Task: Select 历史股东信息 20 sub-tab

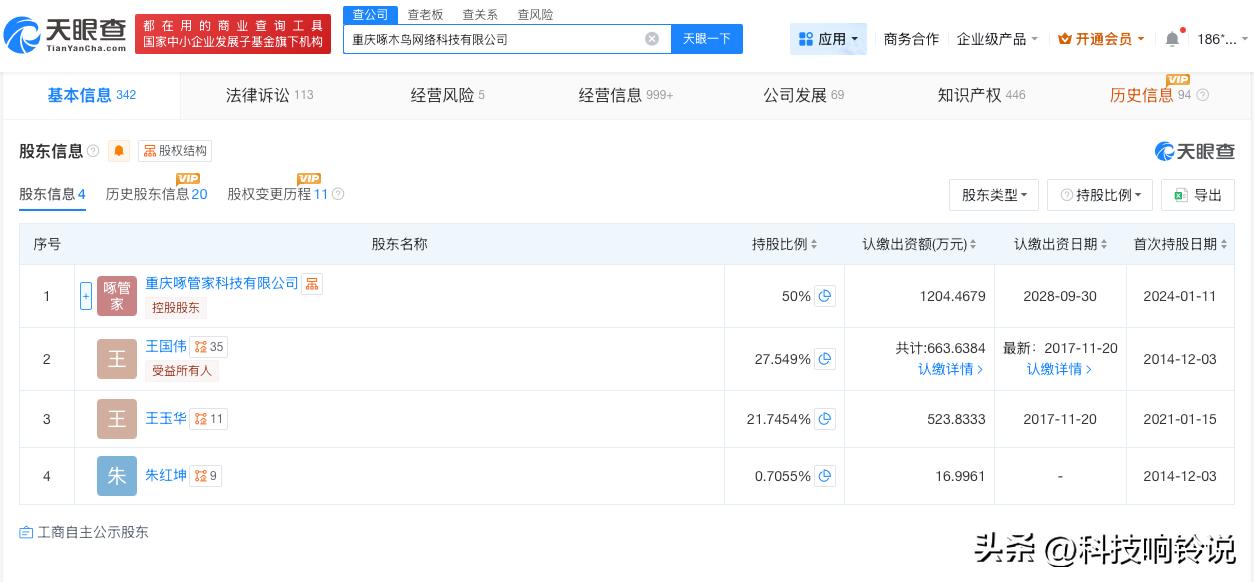Action: click(x=156, y=194)
